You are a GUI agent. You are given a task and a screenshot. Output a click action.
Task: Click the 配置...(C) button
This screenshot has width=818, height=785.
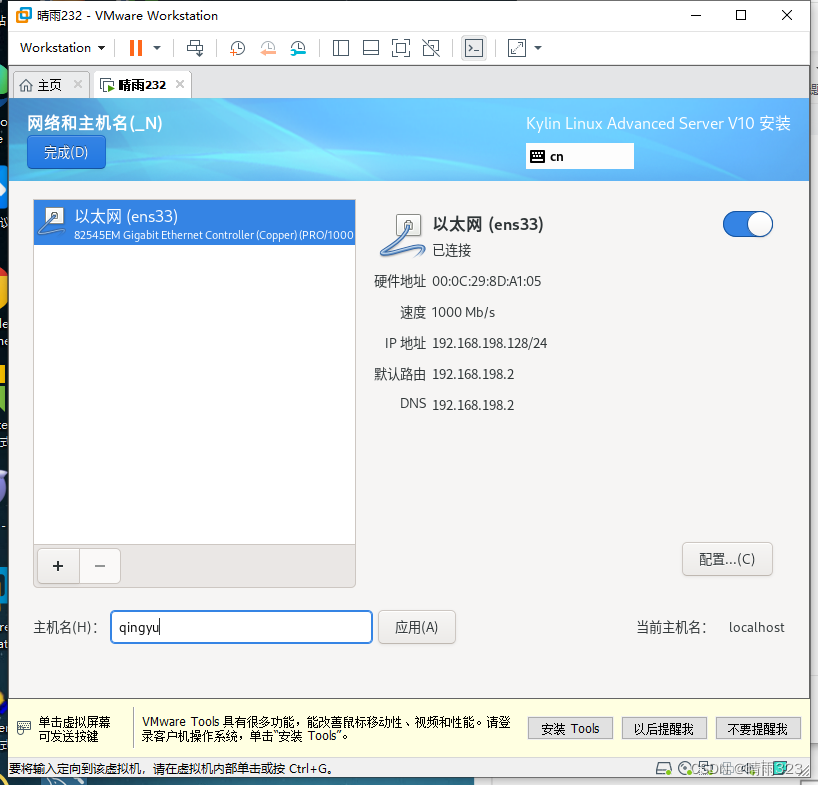coord(727,559)
